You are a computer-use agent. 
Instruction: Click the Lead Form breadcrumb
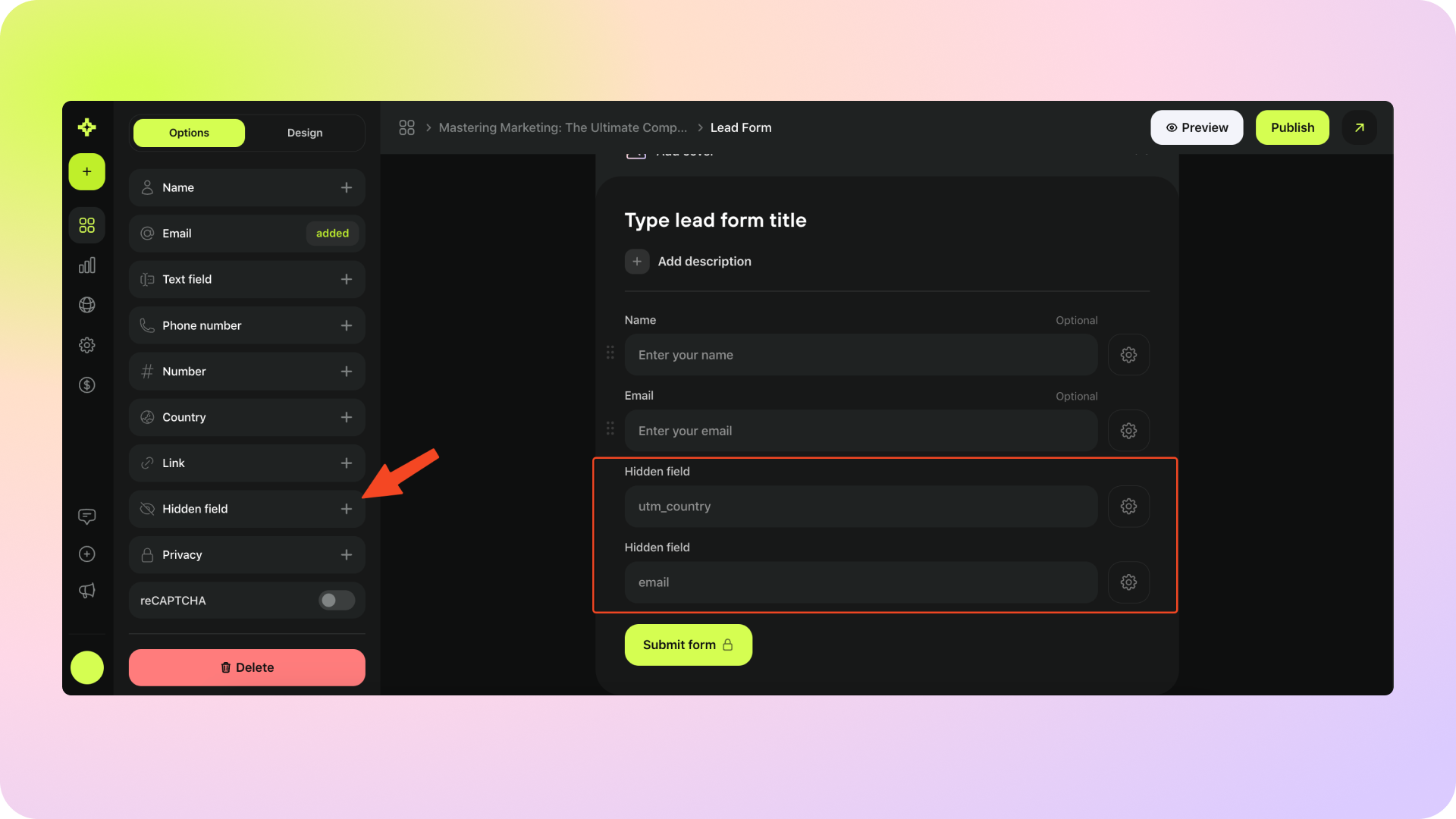pos(741,127)
